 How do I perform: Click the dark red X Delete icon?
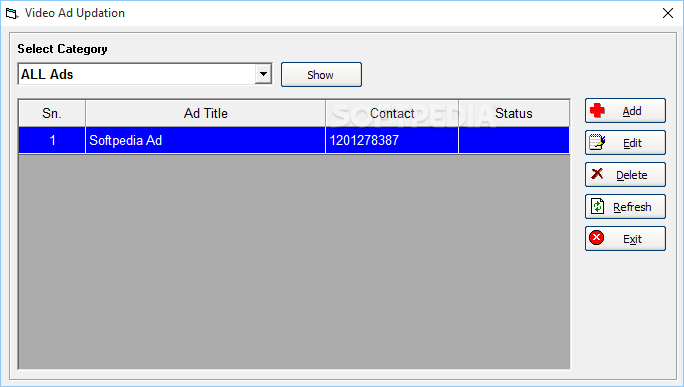coord(597,174)
